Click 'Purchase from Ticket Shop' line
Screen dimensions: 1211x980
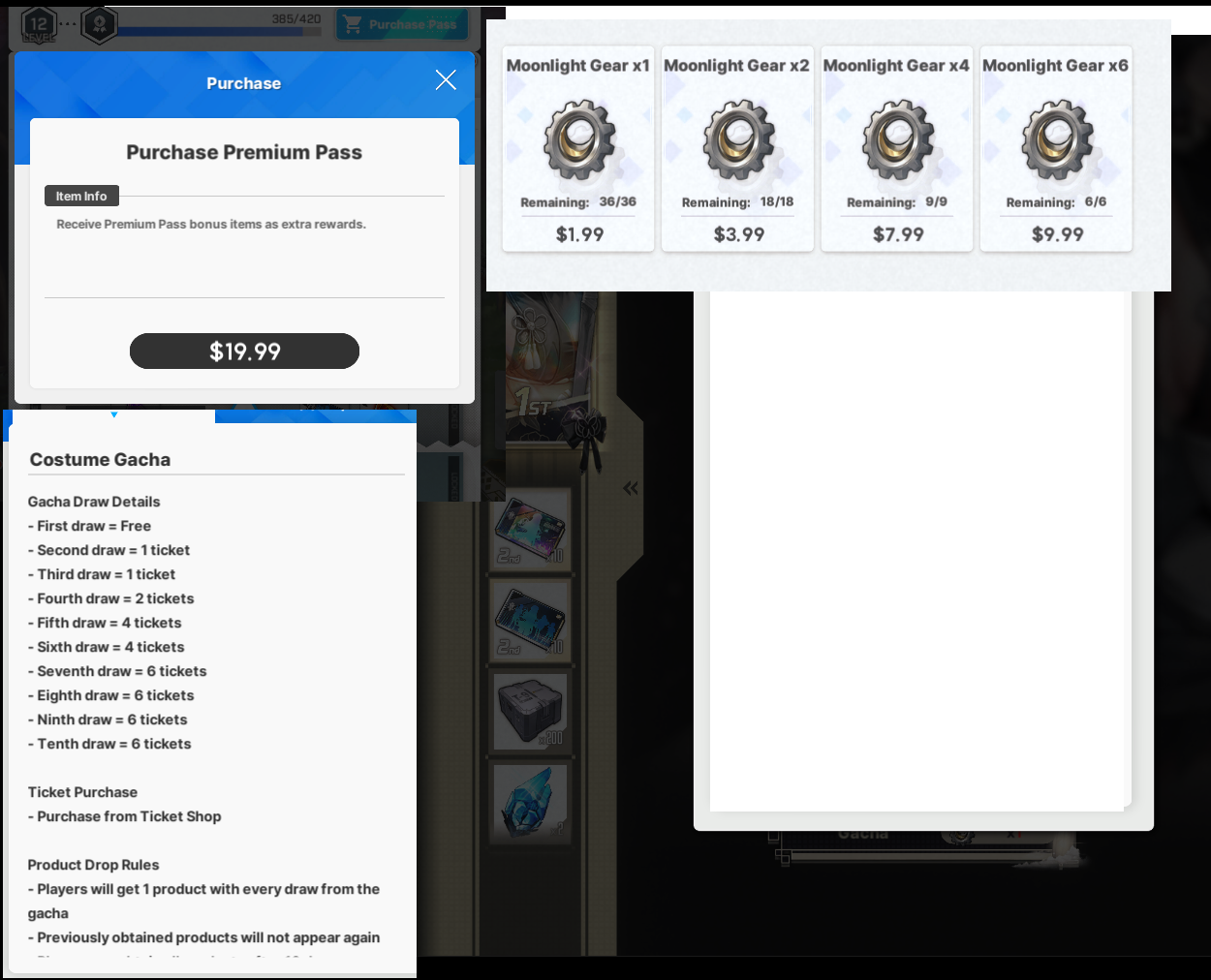(x=124, y=816)
